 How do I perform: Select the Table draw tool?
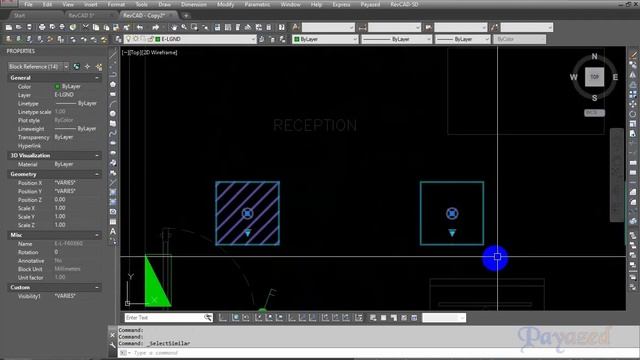[x=113, y=222]
